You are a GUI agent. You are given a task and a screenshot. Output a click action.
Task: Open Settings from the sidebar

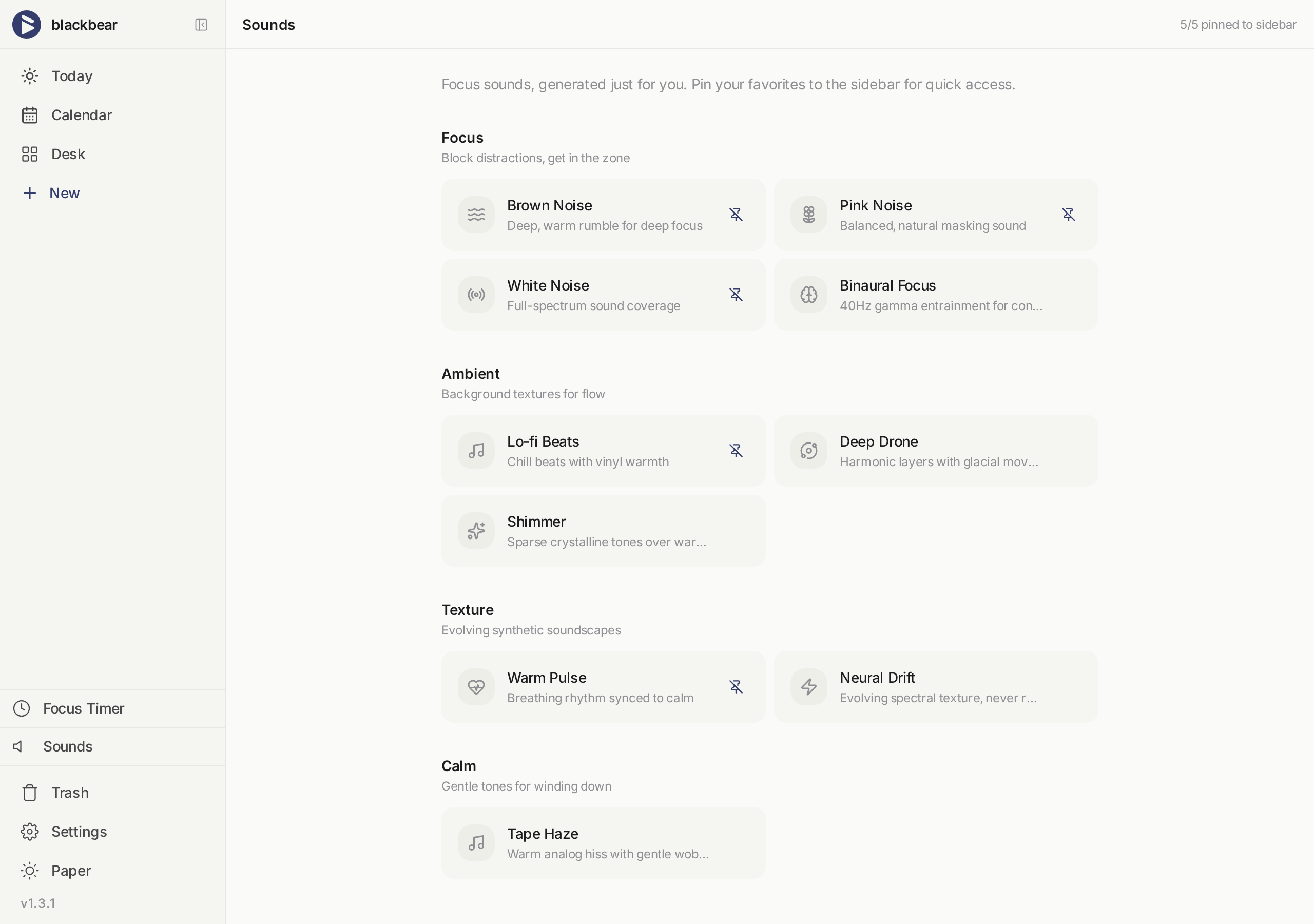point(79,831)
